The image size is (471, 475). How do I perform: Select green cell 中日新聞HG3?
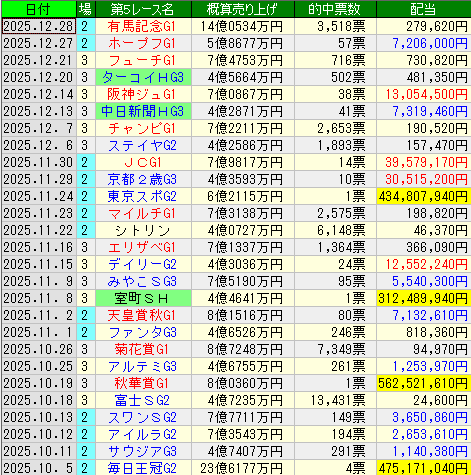143,111
